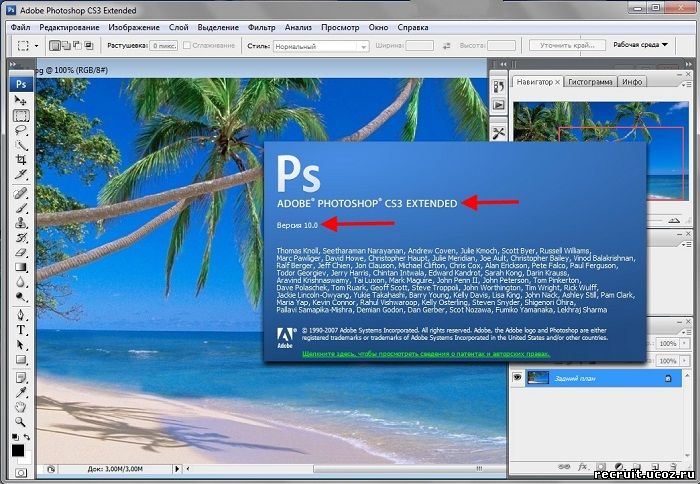
Task: Select the Healing Brush bandage tool
Action: [21, 193]
